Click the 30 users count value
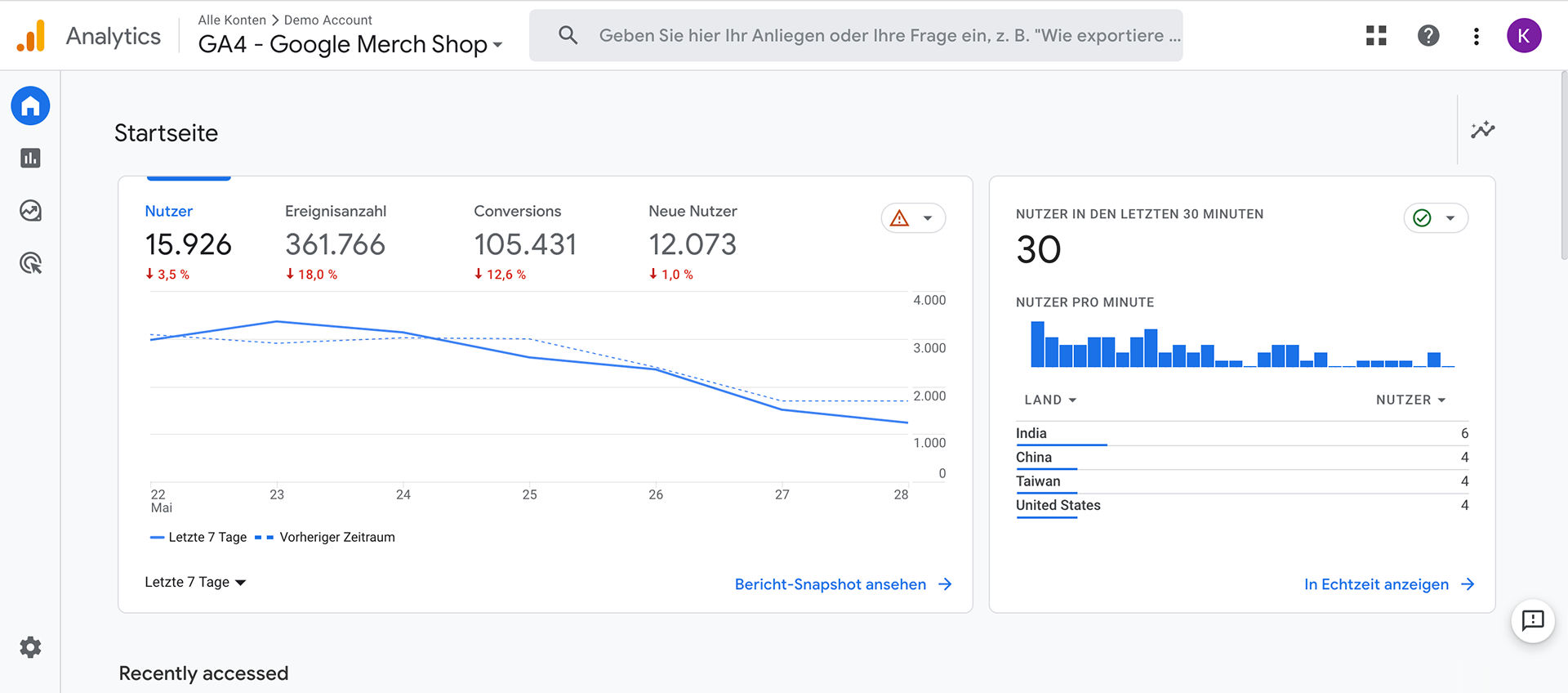This screenshot has height=693, width=1568. tap(1038, 249)
